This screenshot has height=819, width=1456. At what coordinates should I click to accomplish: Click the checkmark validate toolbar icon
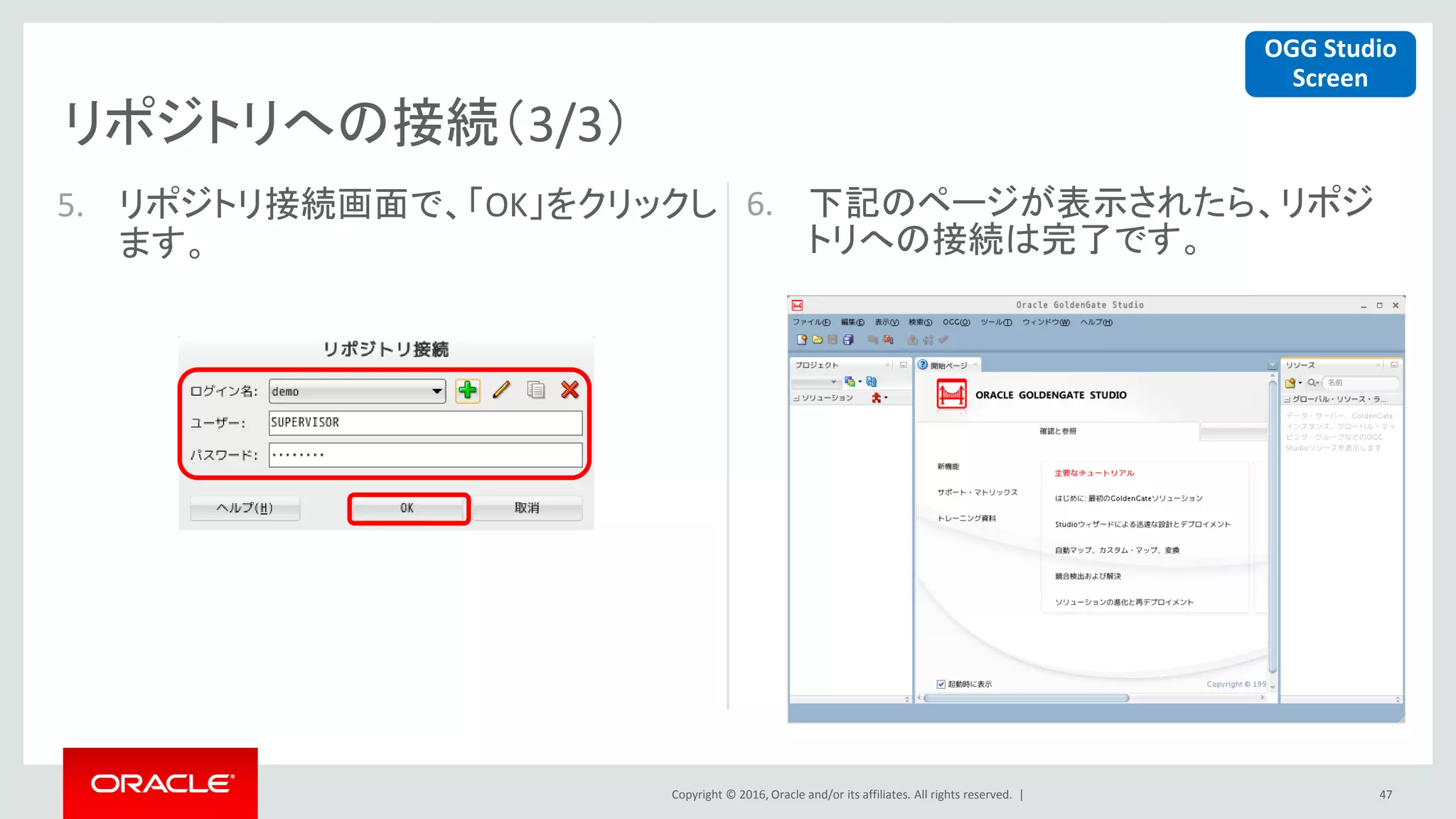point(943,340)
